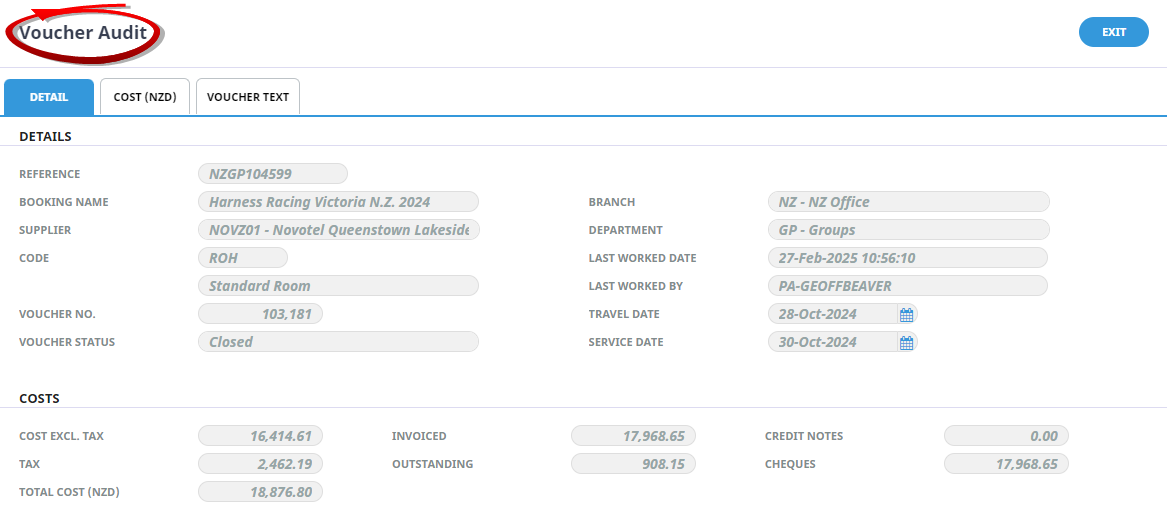This screenshot has height=521, width=1167.
Task: Switch to the Detail tab
Action: pyautogui.click(x=49, y=97)
